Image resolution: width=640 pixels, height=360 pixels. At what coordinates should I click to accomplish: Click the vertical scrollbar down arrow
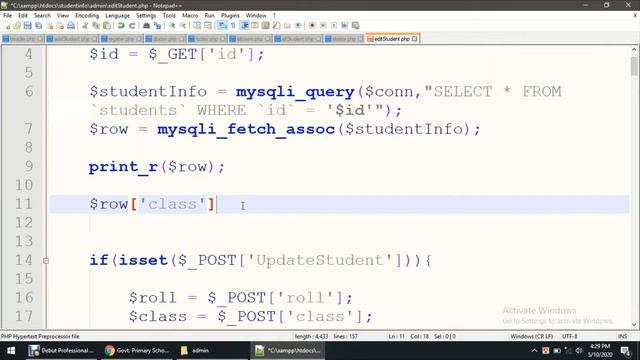(634, 325)
